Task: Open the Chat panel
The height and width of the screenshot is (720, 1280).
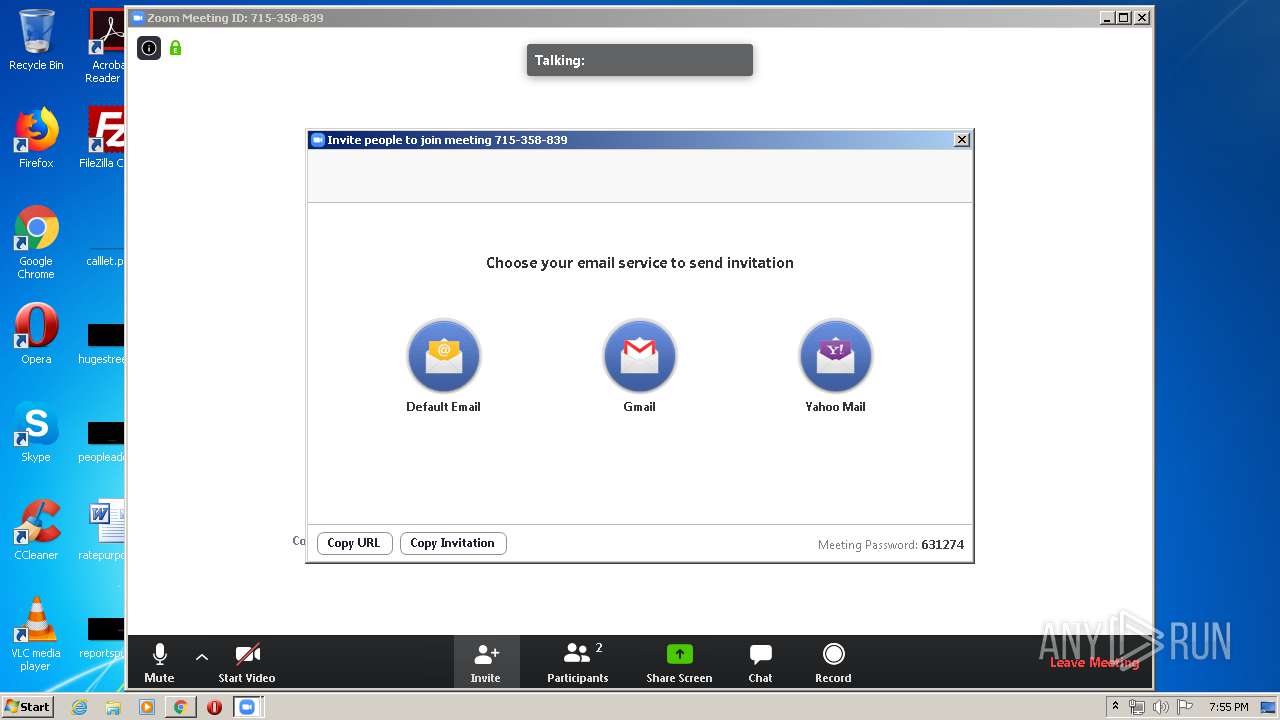Action: pyautogui.click(x=760, y=663)
